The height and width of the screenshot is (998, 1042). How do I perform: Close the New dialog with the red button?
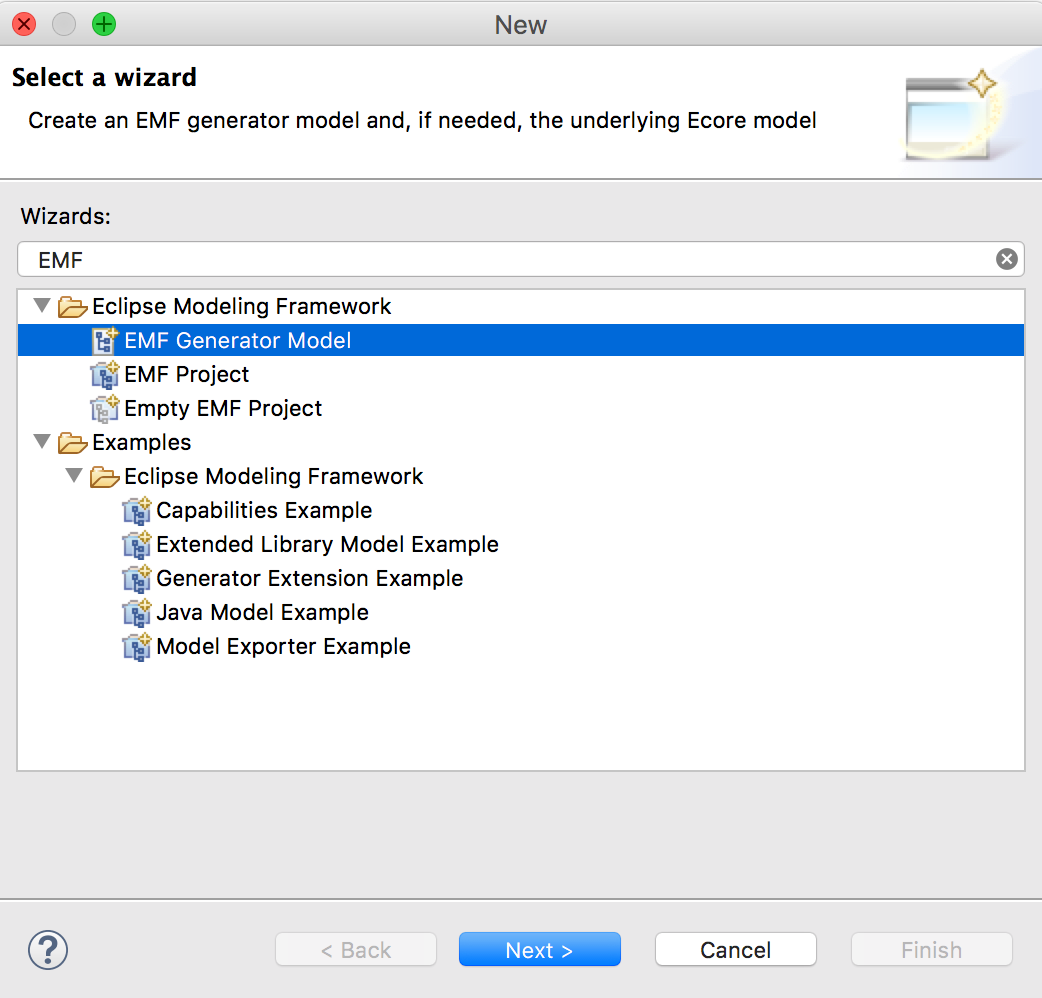click(x=25, y=25)
